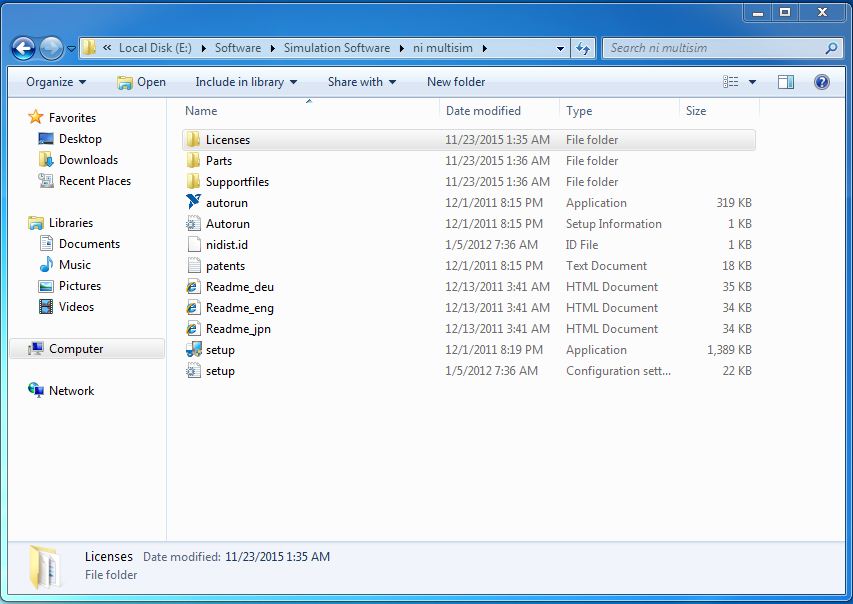Click the ID File type cell
853x604 pixels.
point(582,245)
